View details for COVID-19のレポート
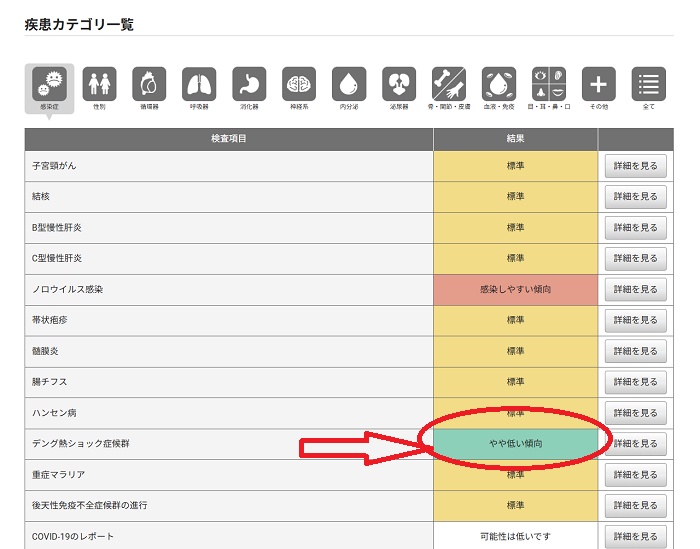The width and height of the screenshot is (700, 549). click(x=635, y=537)
